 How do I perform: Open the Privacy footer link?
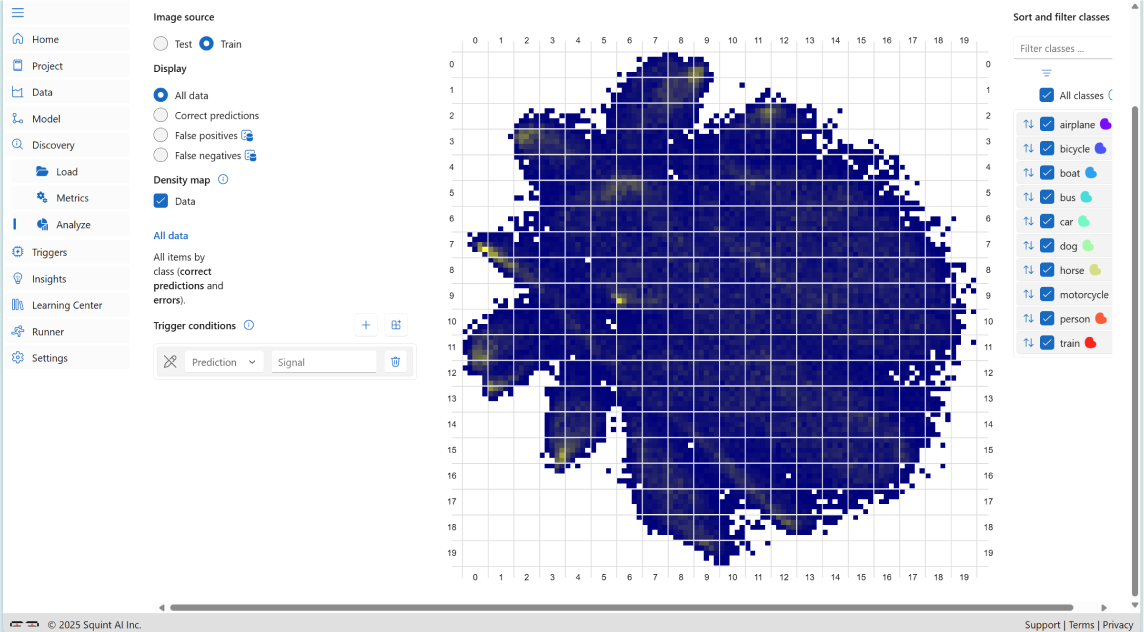(1118, 625)
